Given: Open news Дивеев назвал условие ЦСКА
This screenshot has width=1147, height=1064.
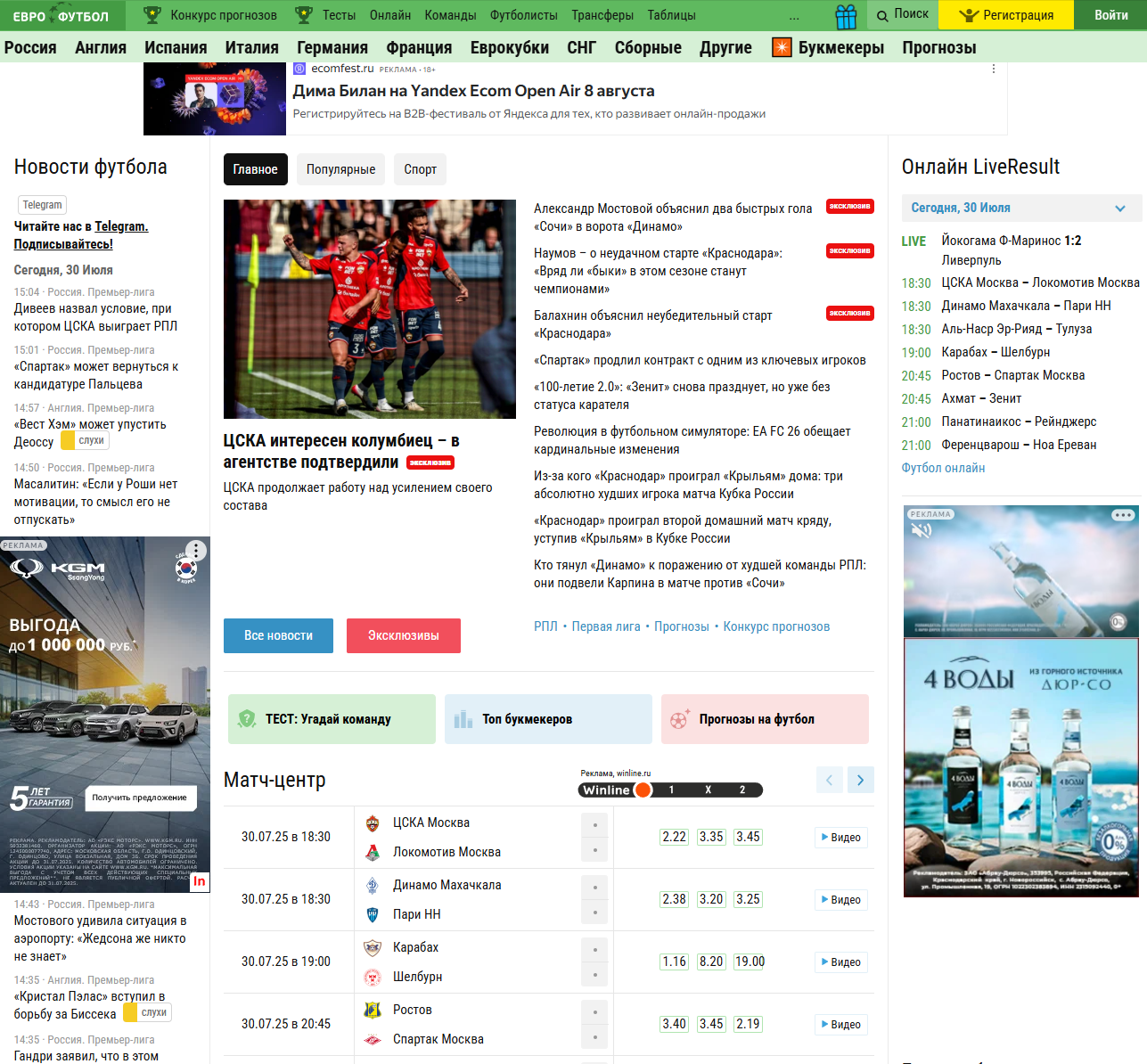Looking at the screenshot, I should pyautogui.click(x=95, y=317).
